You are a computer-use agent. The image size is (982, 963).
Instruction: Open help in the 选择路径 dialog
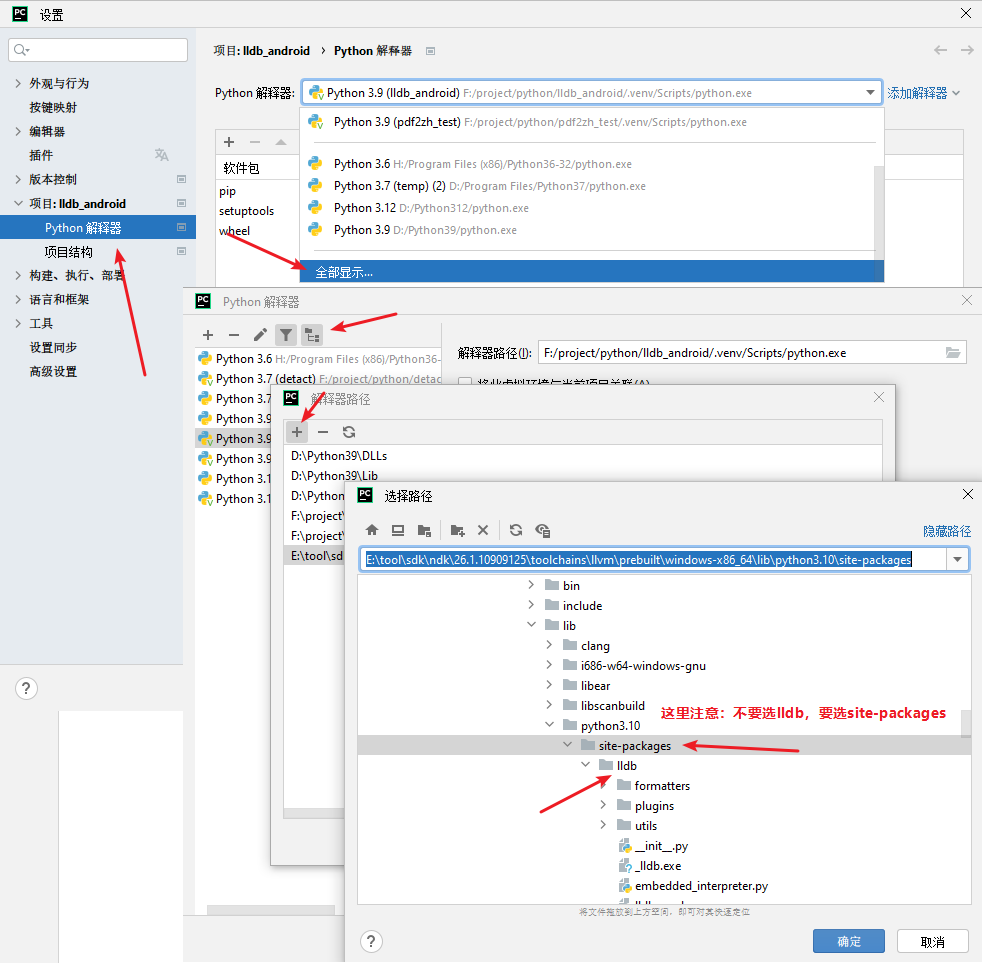371,941
